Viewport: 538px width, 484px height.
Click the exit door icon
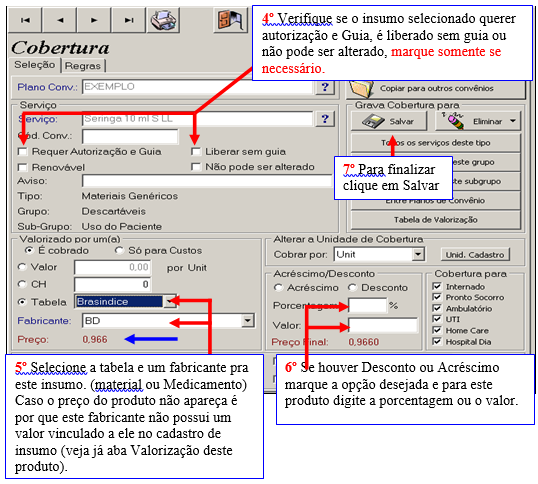(x=231, y=20)
